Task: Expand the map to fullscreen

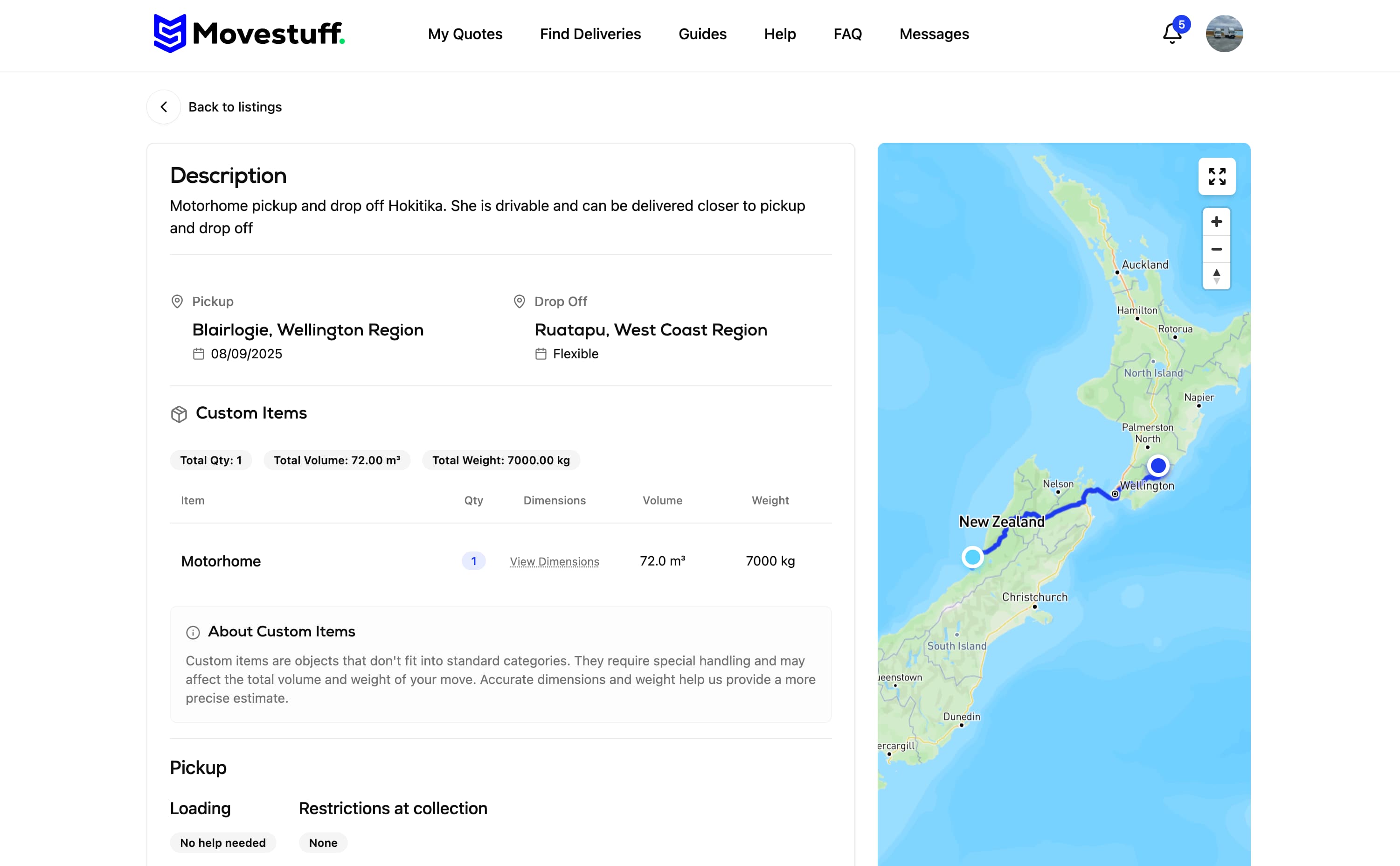Action: click(x=1216, y=176)
